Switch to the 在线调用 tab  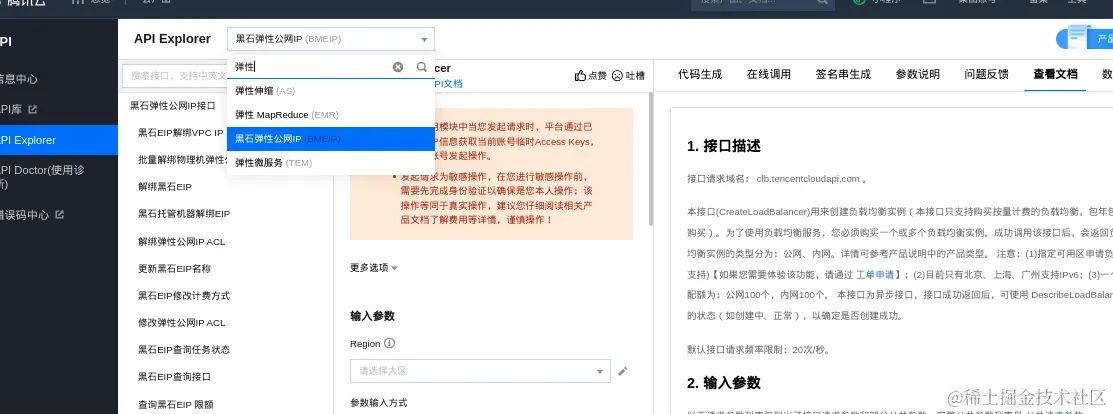(769, 74)
